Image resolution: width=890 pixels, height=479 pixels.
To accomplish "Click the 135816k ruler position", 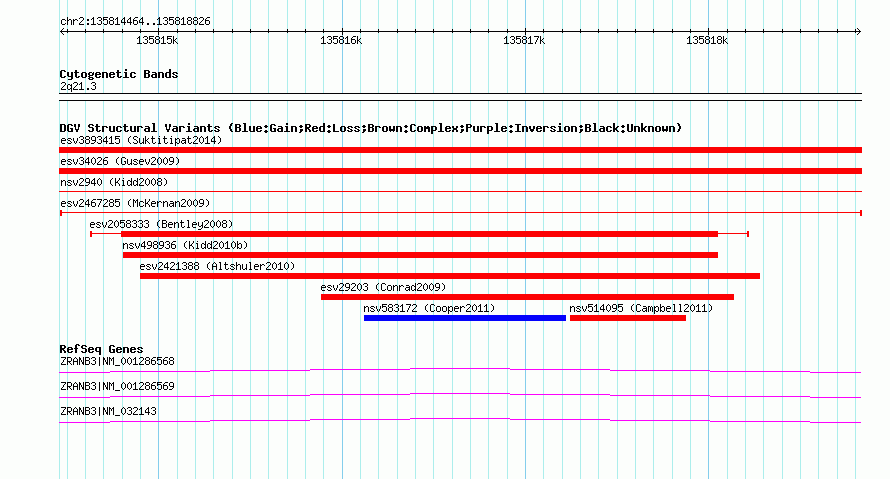I will point(341,40).
